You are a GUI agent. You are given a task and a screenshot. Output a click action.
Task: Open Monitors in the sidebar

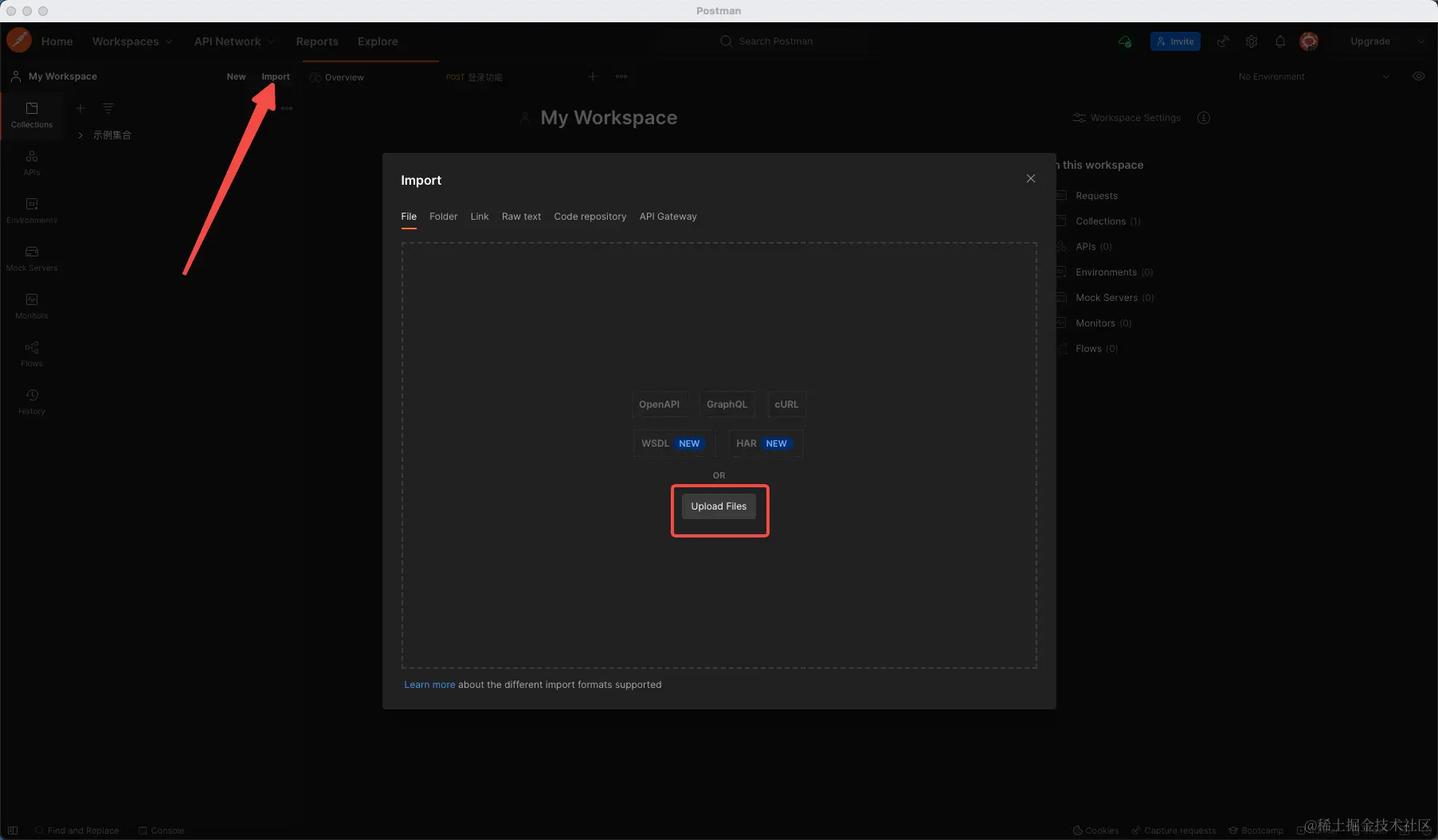(32, 307)
